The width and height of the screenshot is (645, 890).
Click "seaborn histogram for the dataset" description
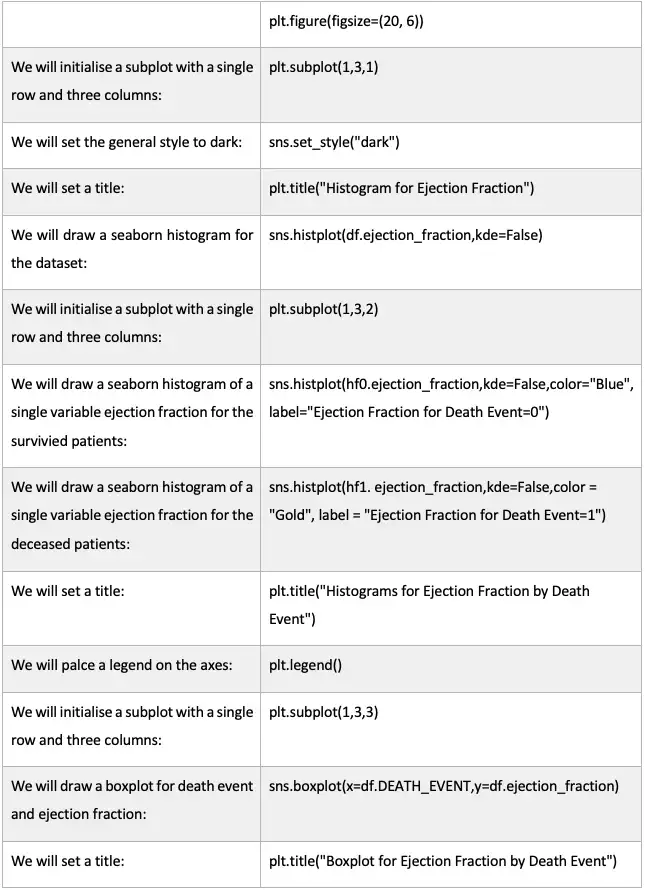click(132, 249)
